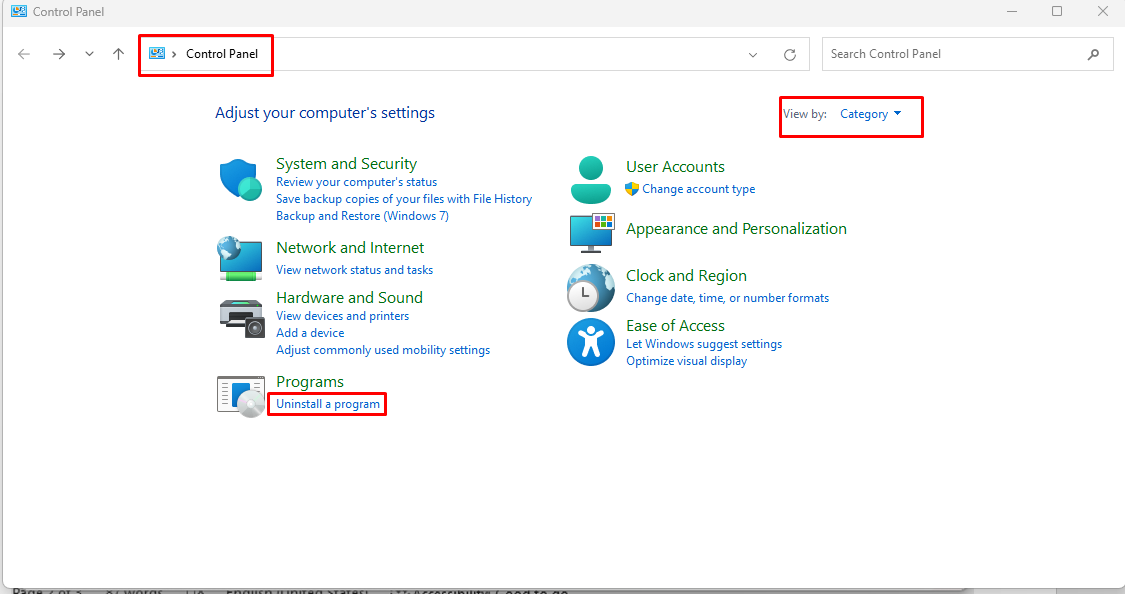Click the breadcrumb chevron before Control Panel
This screenshot has height=594, width=1125.
(174, 55)
